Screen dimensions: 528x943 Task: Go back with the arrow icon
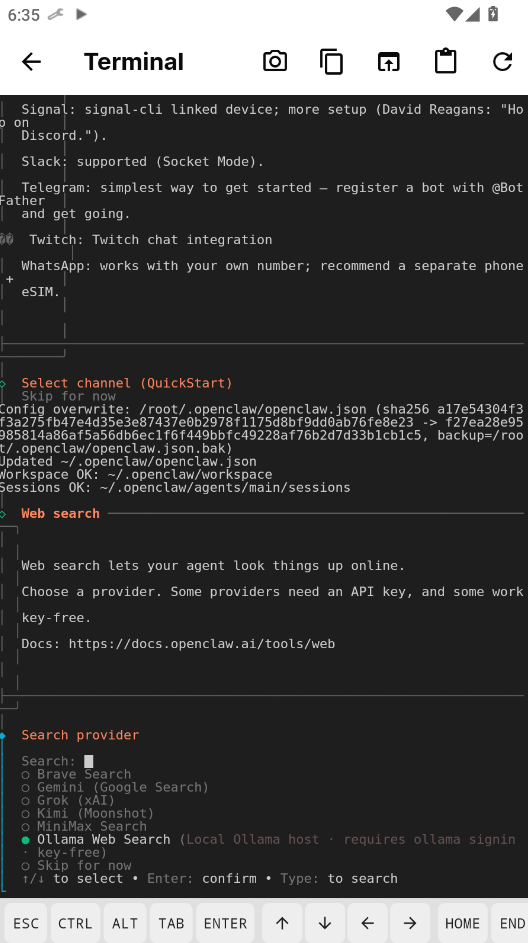click(x=31, y=61)
